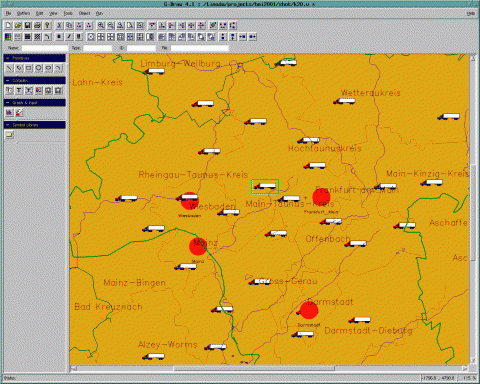Select the Text control tool
480x384 pixels.
click(19, 90)
